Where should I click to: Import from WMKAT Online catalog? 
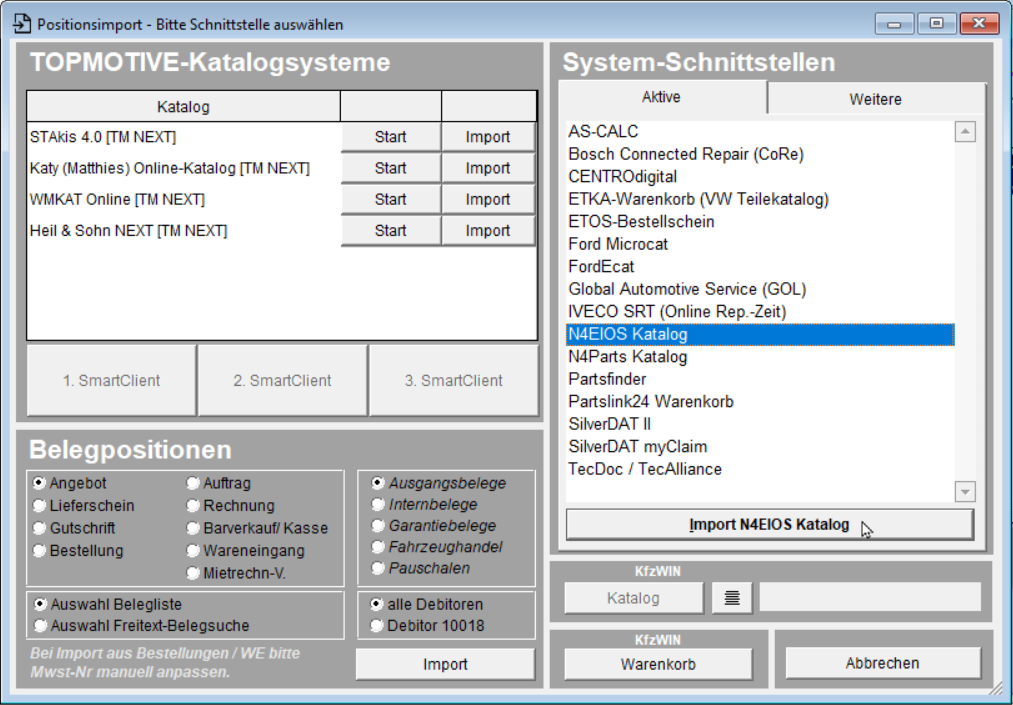pyautogui.click(x=488, y=199)
